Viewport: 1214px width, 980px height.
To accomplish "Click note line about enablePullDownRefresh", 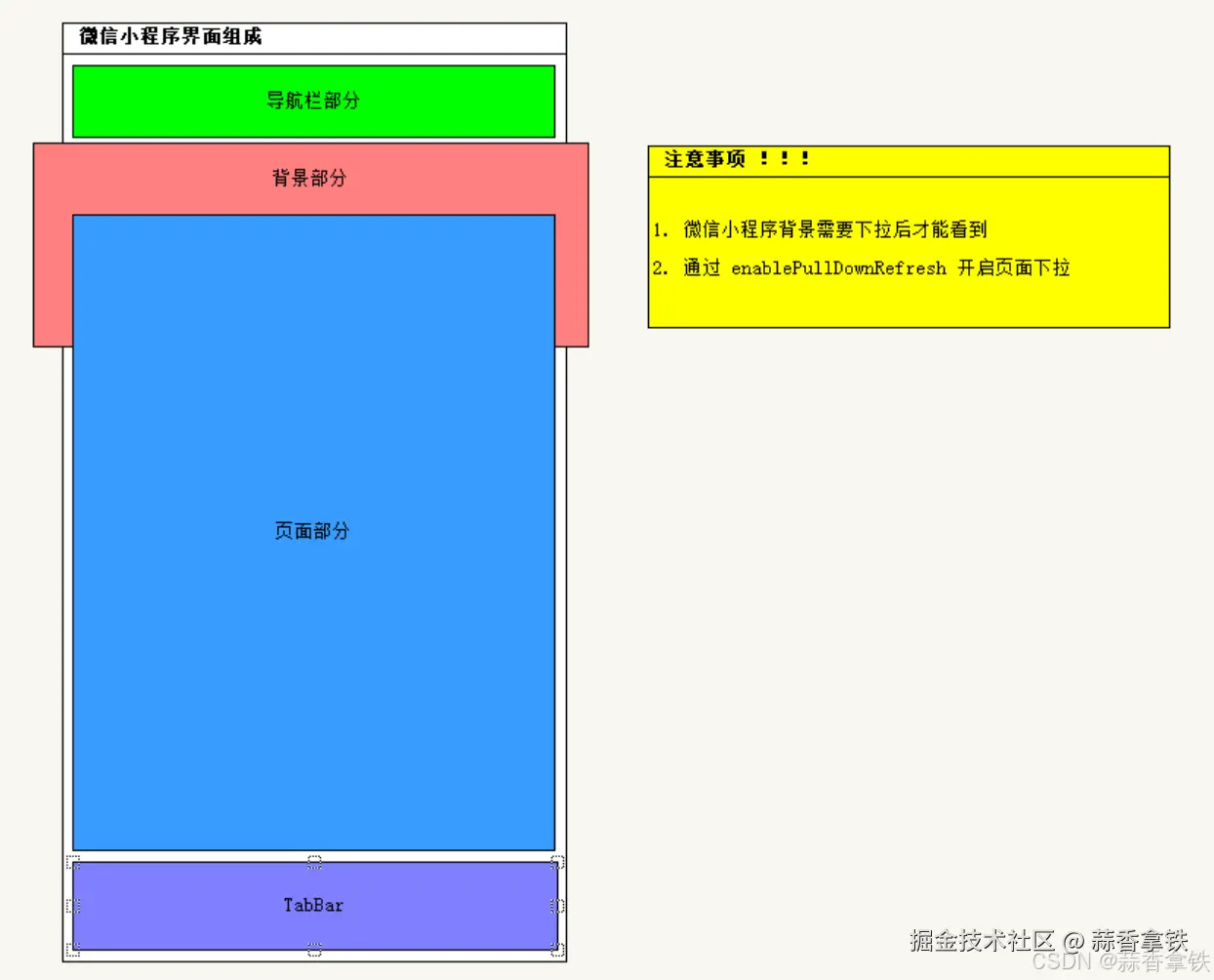I will tap(861, 267).
